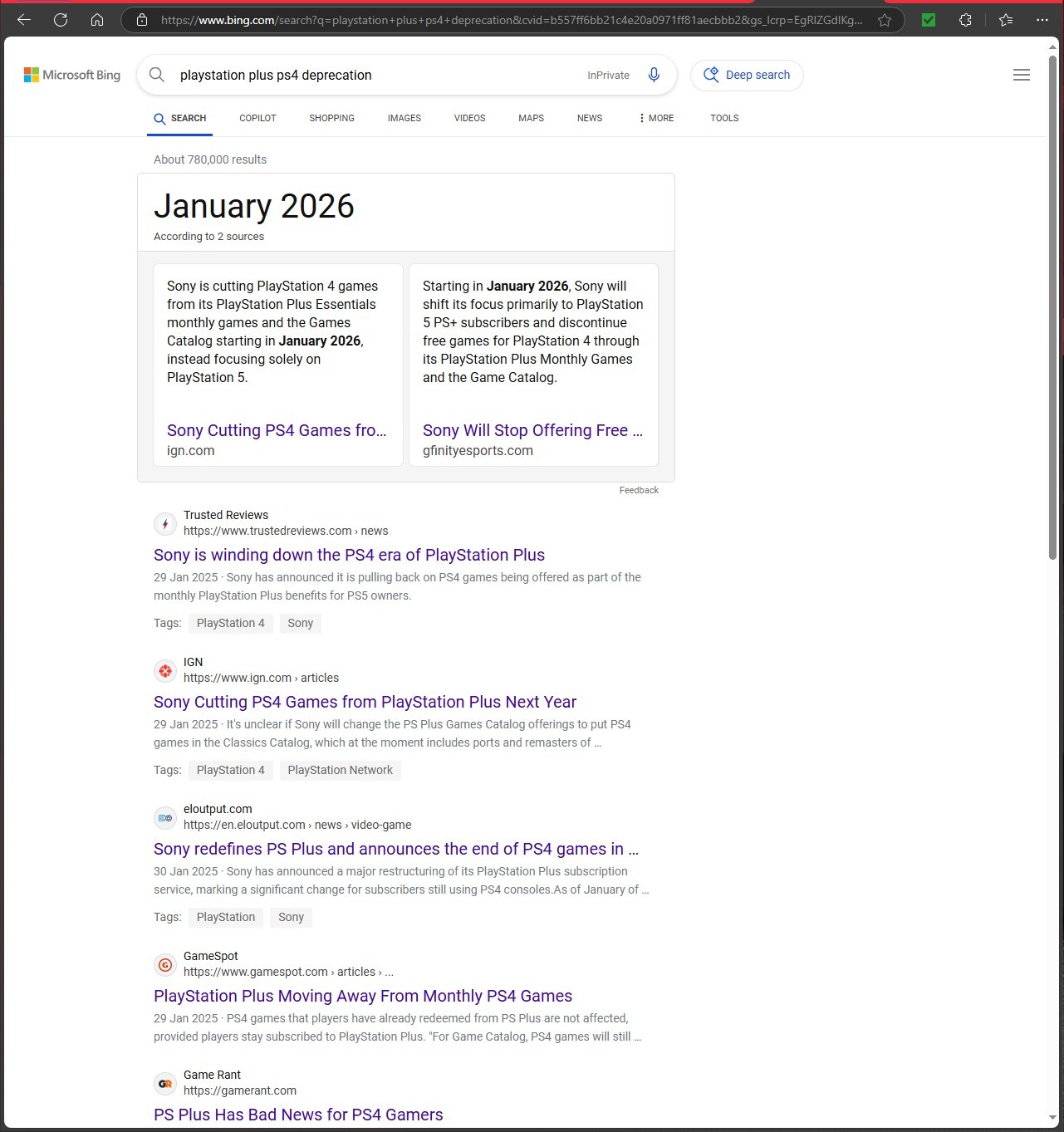Launch Deep search
The width and height of the screenshot is (1064, 1132).
click(747, 75)
